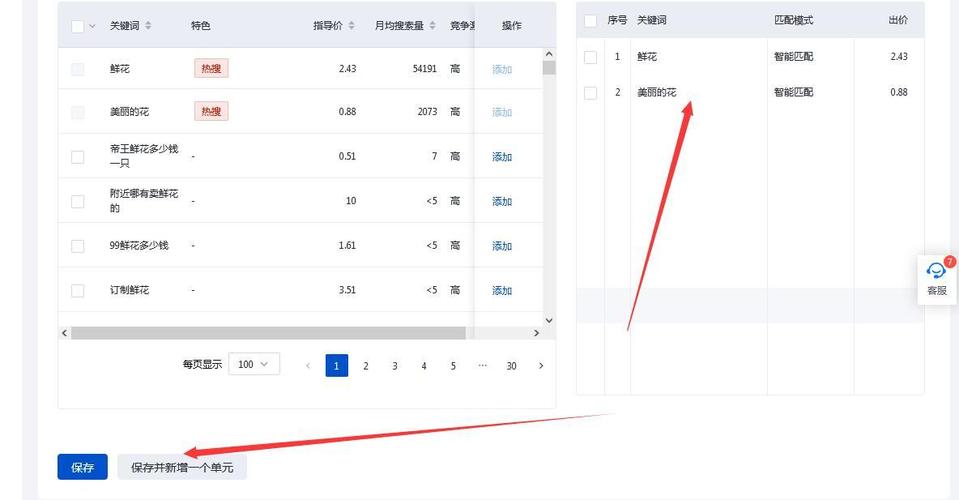The width and height of the screenshot is (959, 500).
Task: Sort by 指导价 column arrows
Action: 351,26
